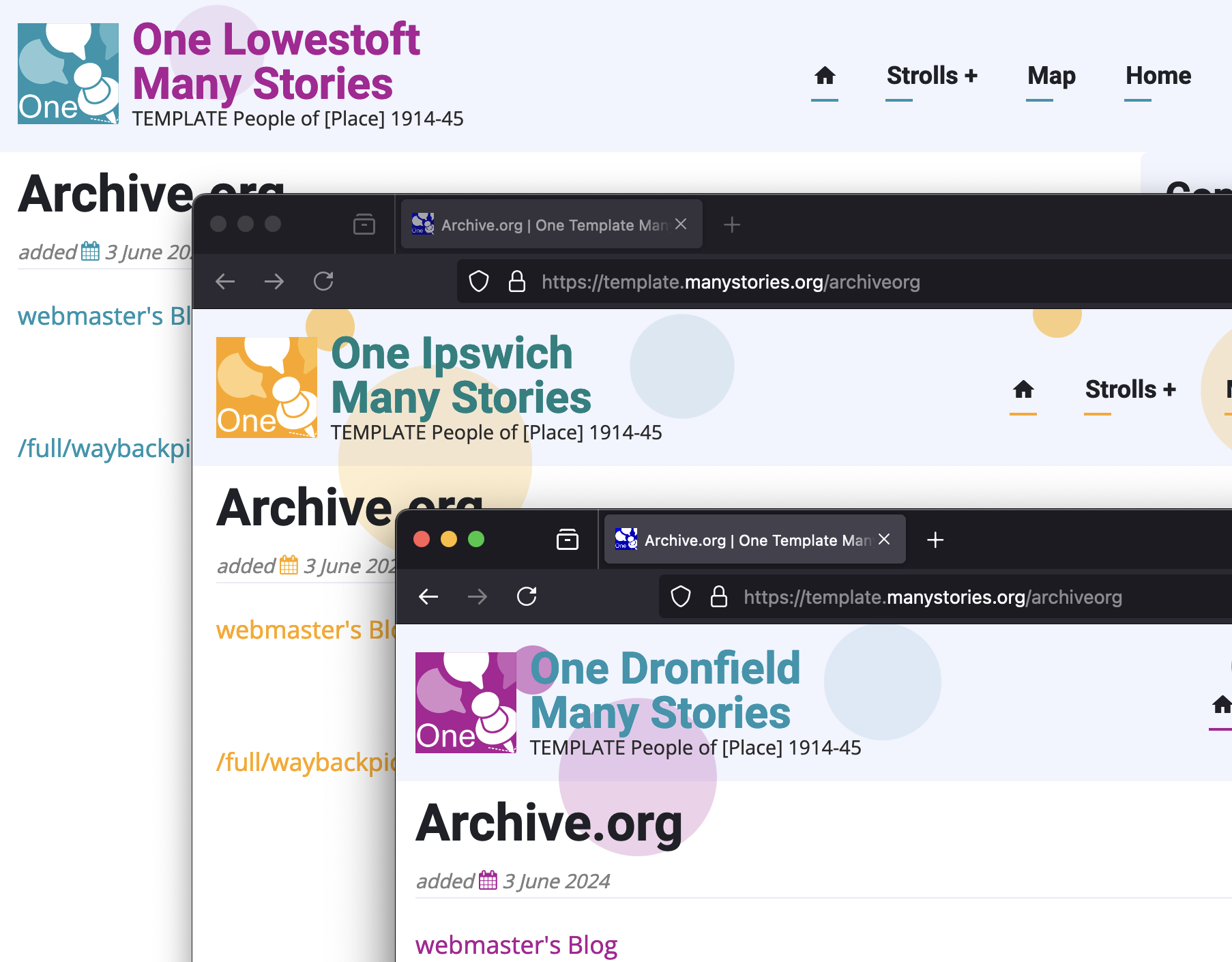Reload the page in middle browser window
Viewport: 1232px width, 962px height.
point(323,282)
